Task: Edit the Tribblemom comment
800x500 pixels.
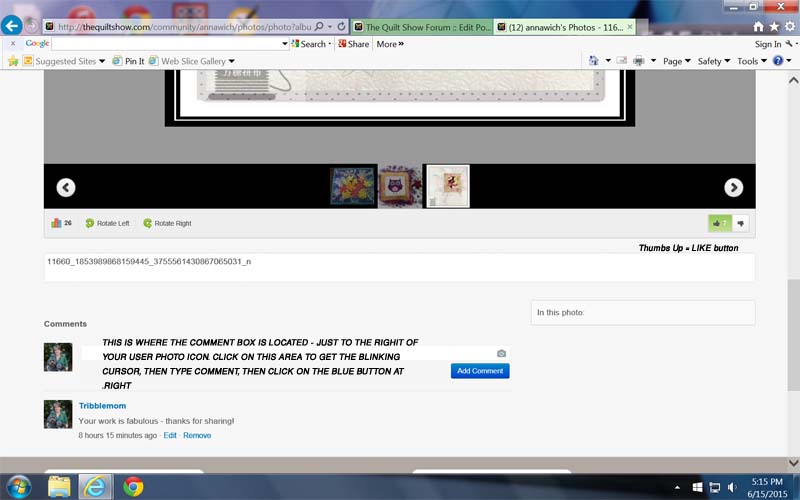Action: [170, 435]
